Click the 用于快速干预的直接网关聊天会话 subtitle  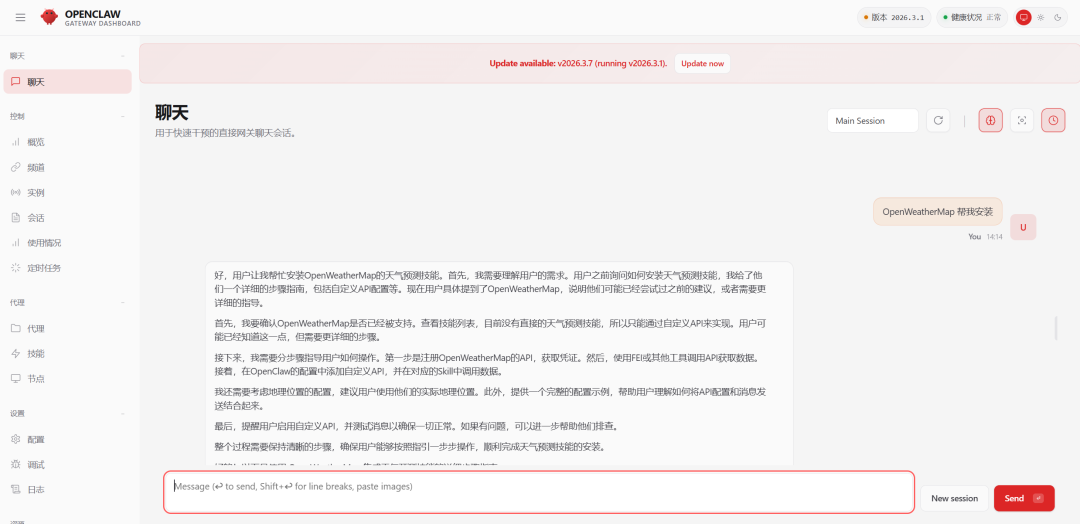[225, 133]
